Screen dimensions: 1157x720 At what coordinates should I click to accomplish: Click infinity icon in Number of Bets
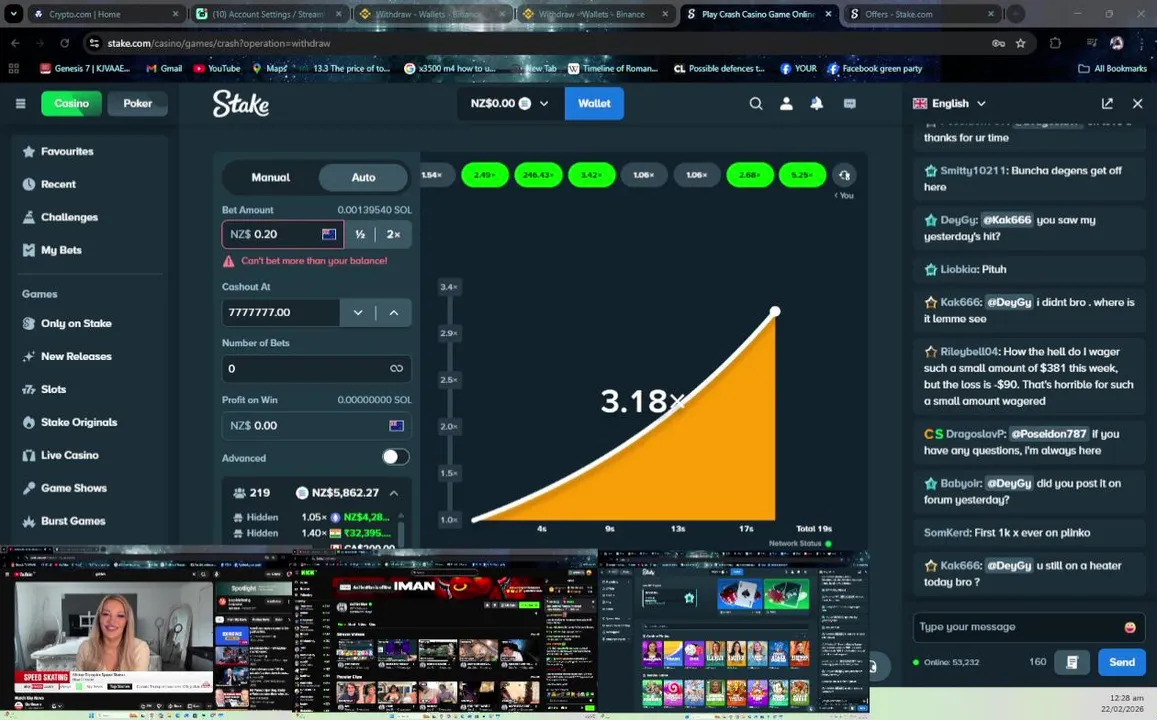(x=396, y=368)
